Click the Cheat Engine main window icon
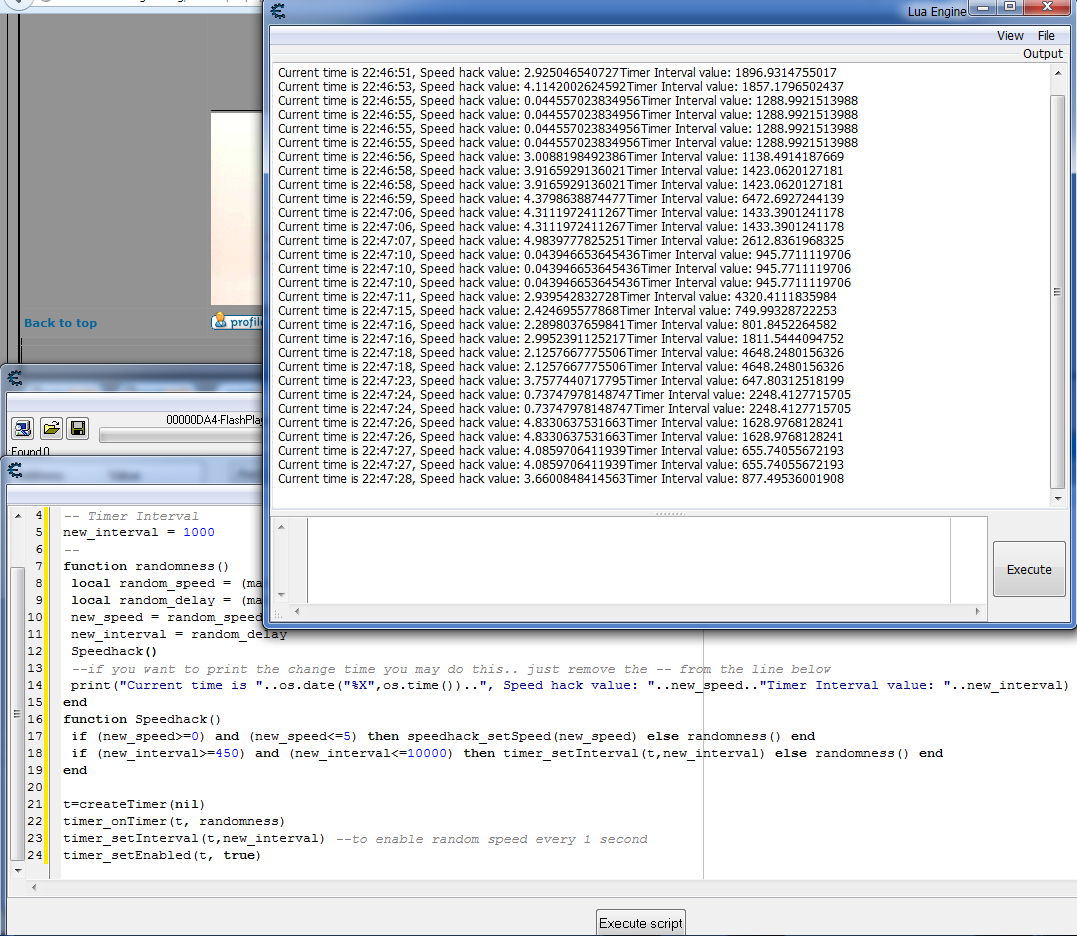This screenshot has height=936, width=1077. (15, 377)
